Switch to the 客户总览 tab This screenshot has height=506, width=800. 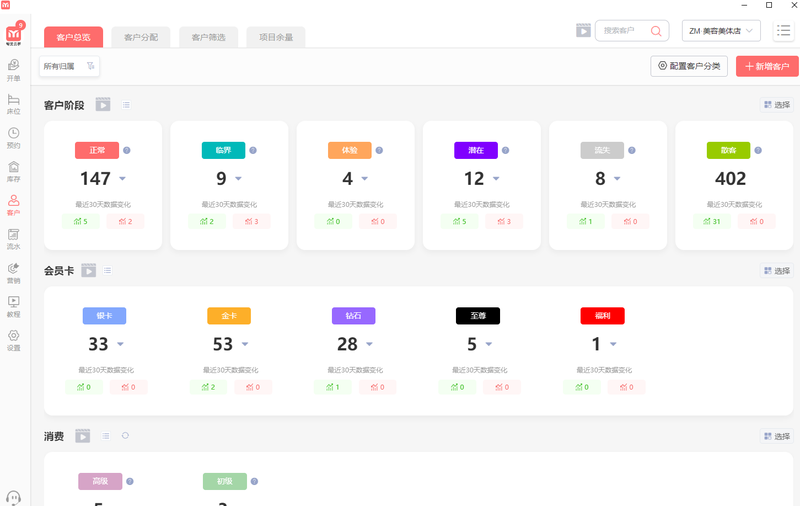tap(73, 37)
